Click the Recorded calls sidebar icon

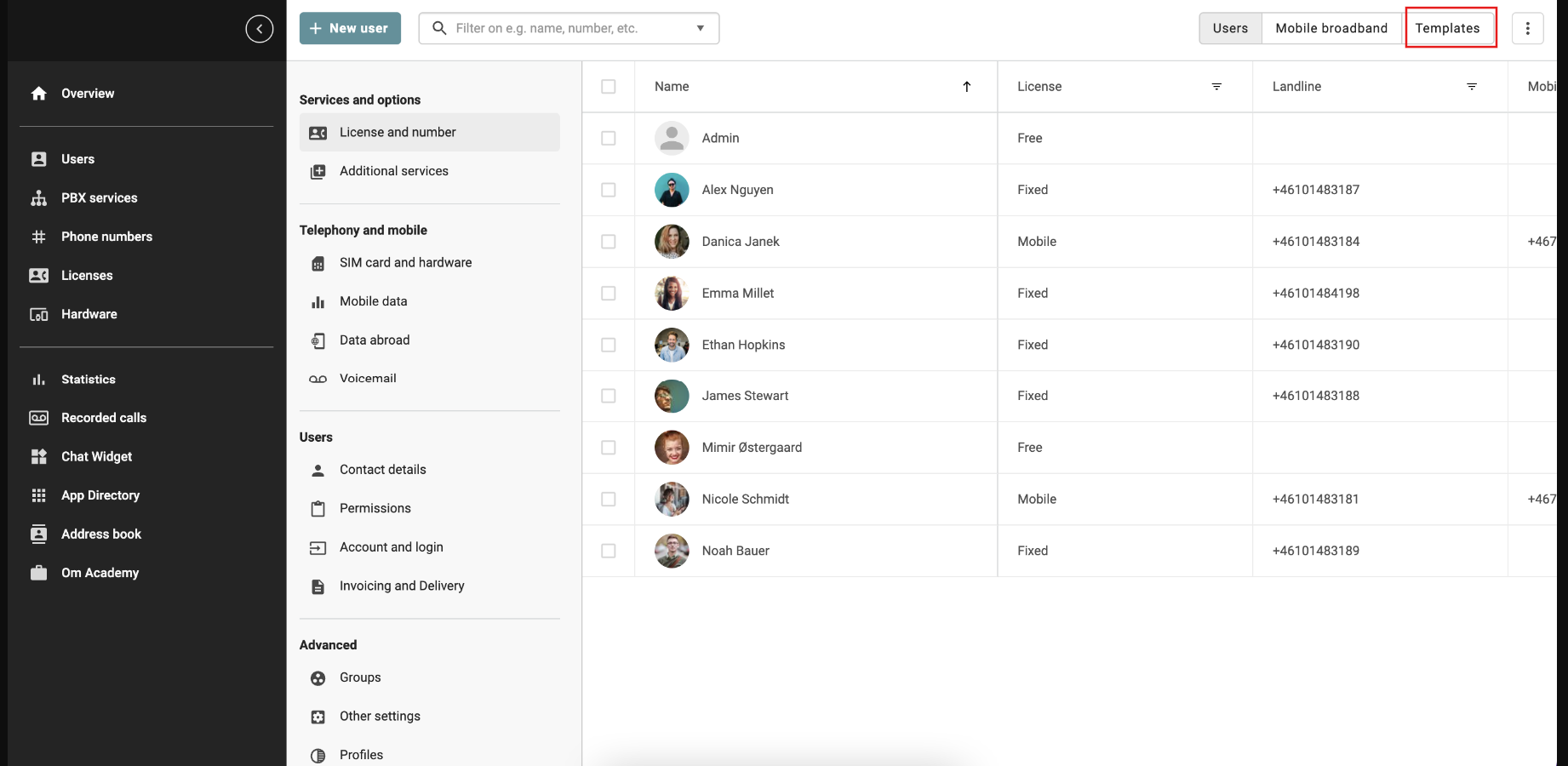coord(39,417)
